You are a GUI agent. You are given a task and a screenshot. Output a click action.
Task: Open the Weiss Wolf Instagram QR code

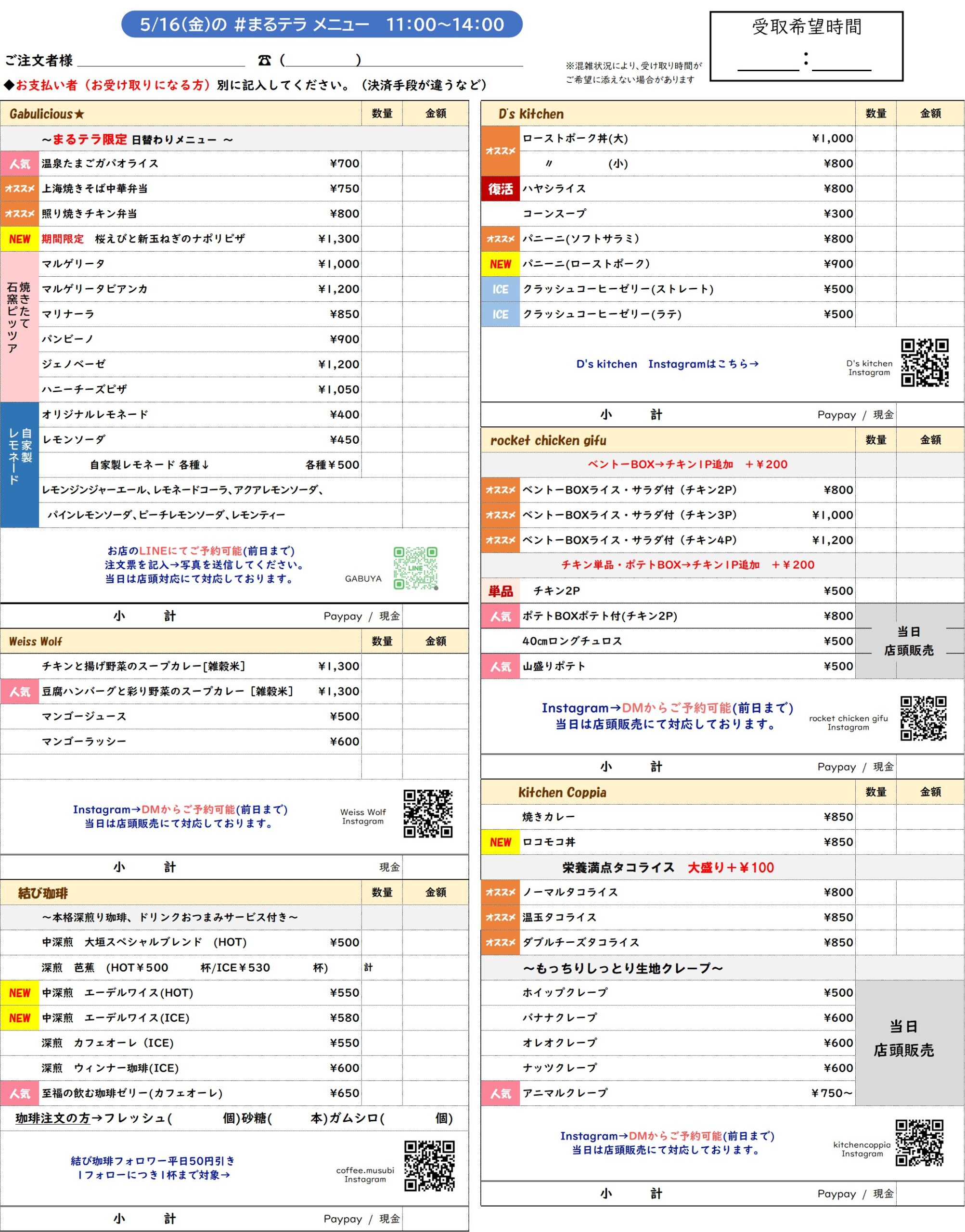pos(428,813)
